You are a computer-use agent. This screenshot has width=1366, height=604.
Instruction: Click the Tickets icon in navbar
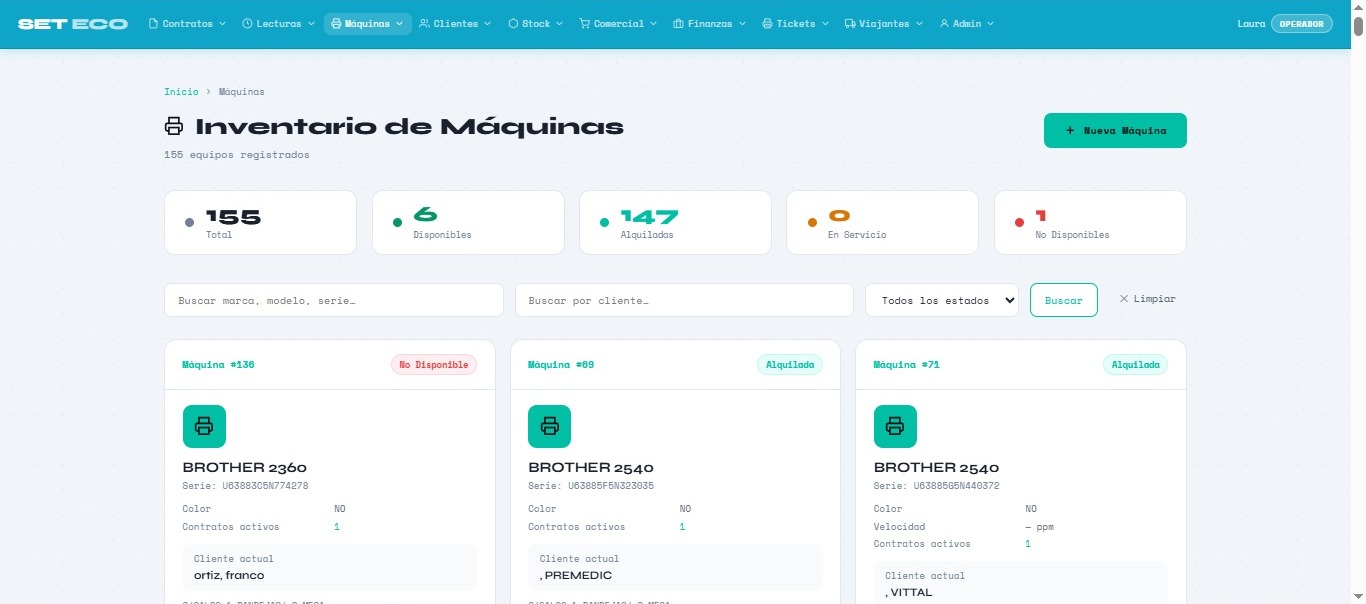[767, 23]
